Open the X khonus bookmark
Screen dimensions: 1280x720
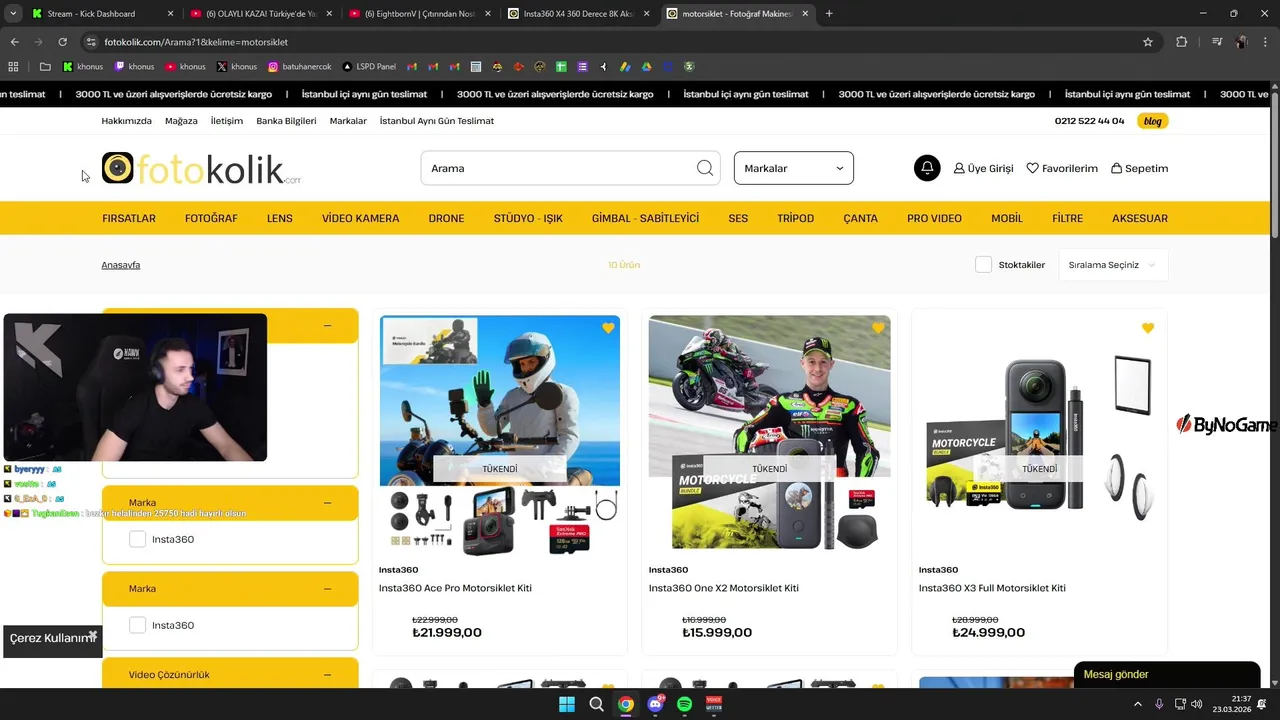pyautogui.click(x=237, y=67)
